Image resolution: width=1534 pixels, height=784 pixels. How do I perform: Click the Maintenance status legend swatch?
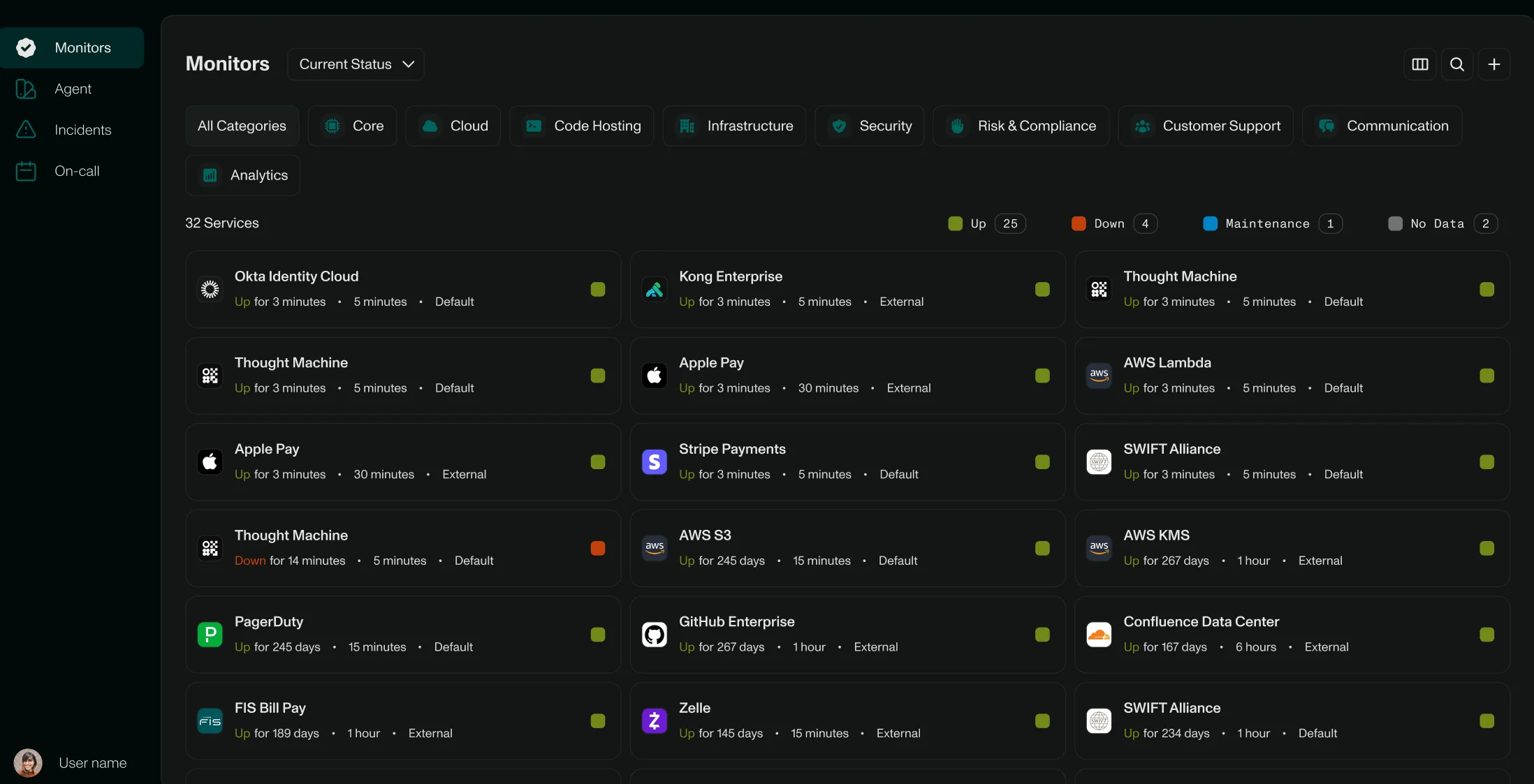pos(1210,223)
